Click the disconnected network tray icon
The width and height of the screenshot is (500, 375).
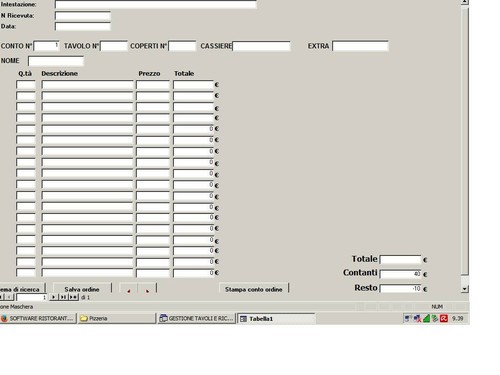click(417, 319)
